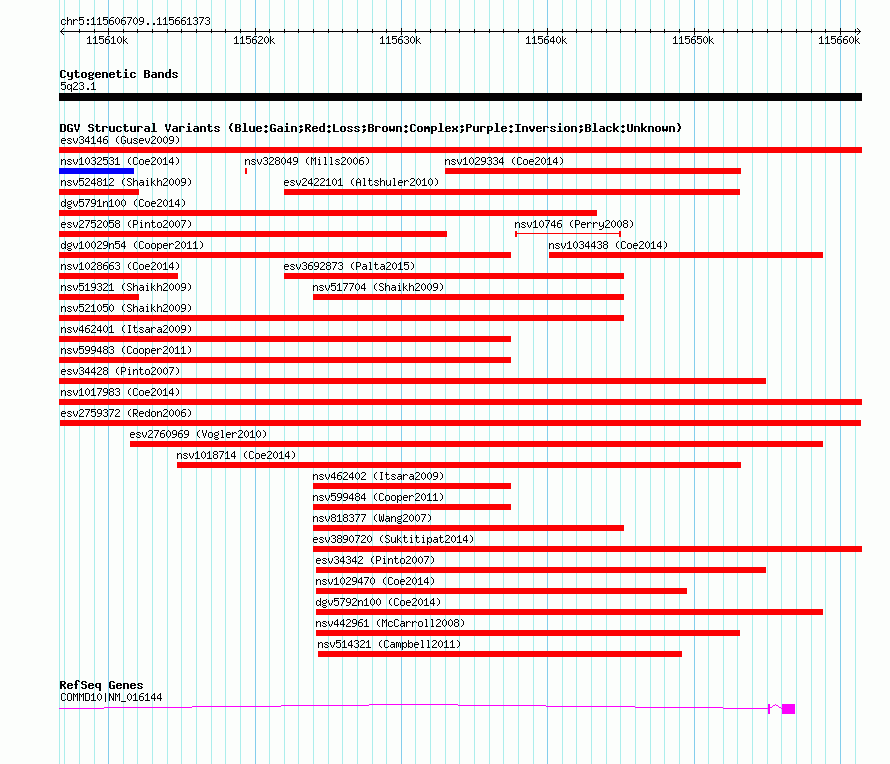This screenshot has width=890, height=764.
Task: Select variant esv2759372 (Redon2006) label
Action: click(x=126, y=413)
